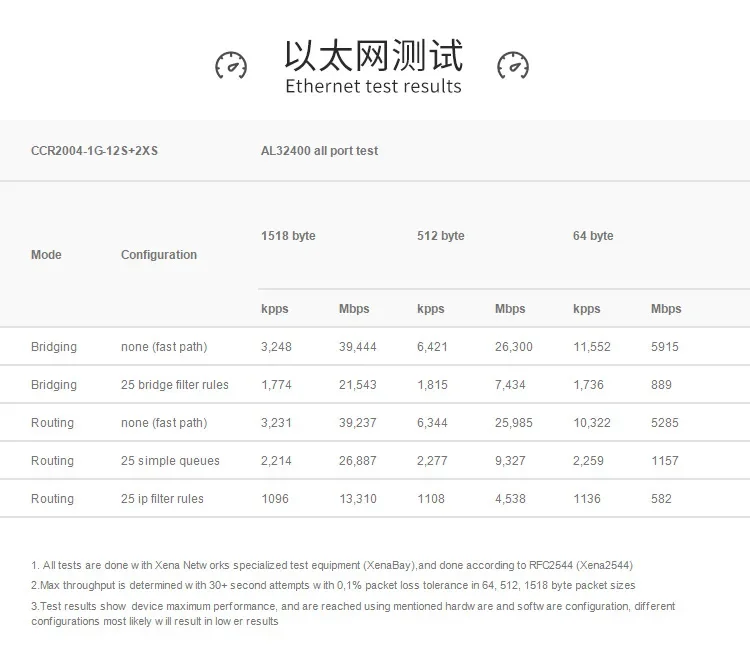Screen dimensions: 750x669
Task: Click the value 1136
Action: (x=587, y=499)
